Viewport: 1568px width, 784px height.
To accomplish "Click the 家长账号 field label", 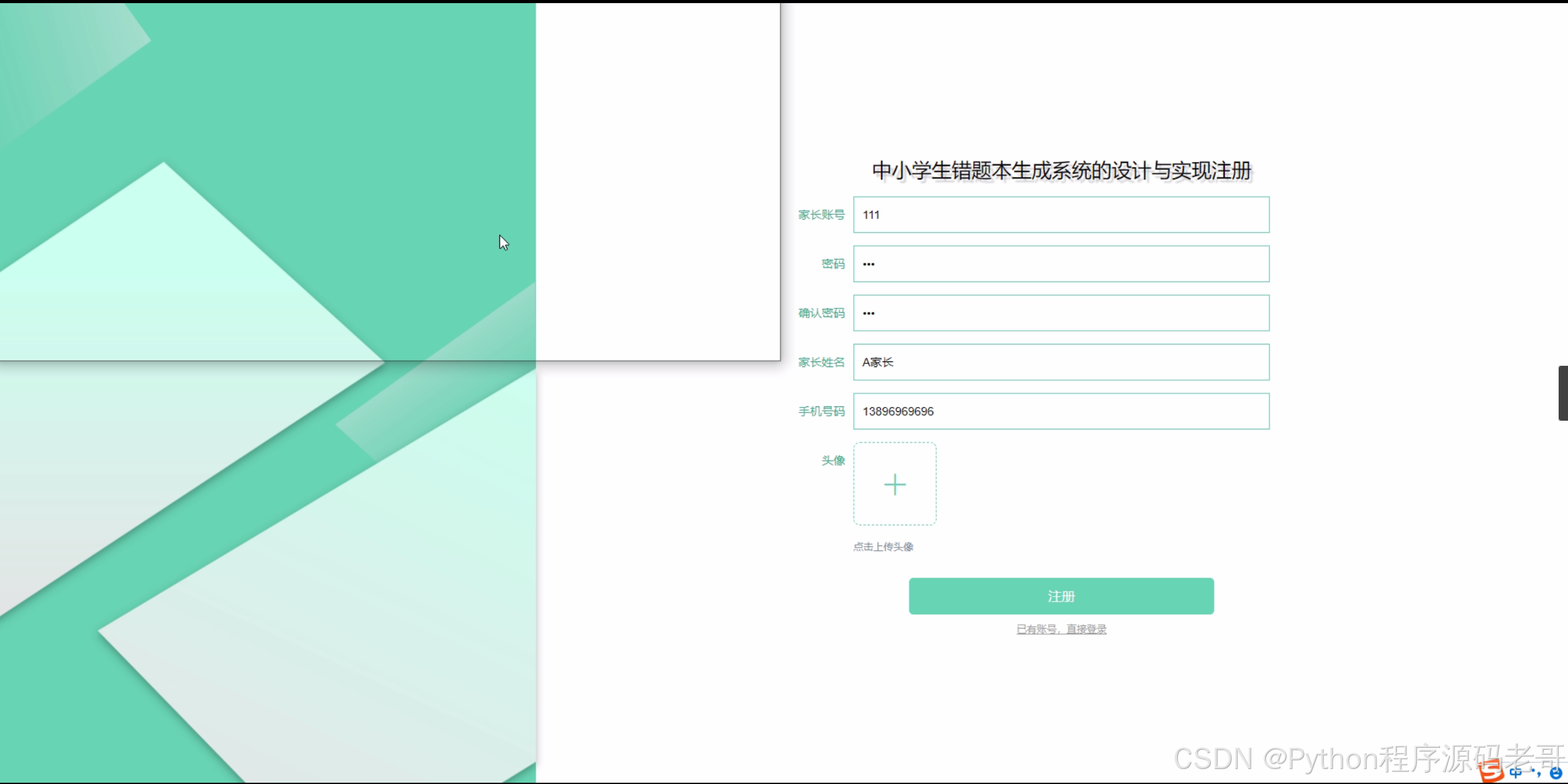I will tap(821, 215).
